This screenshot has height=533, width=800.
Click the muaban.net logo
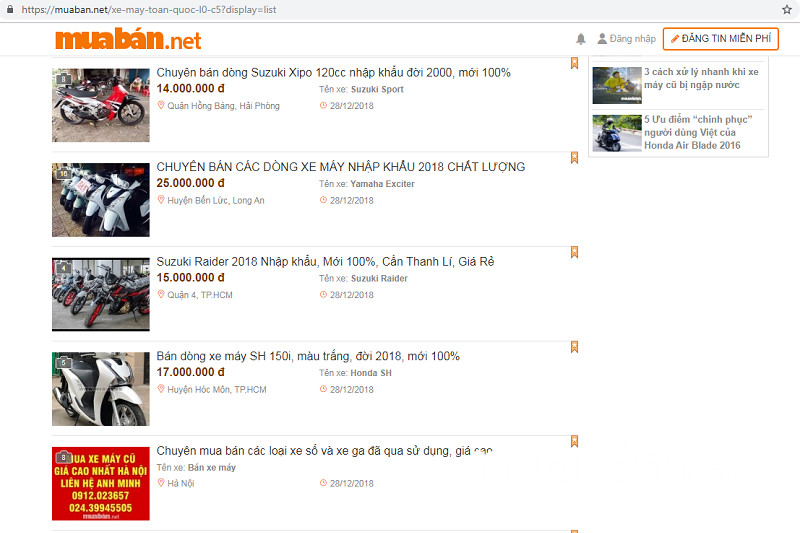click(x=128, y=39)
